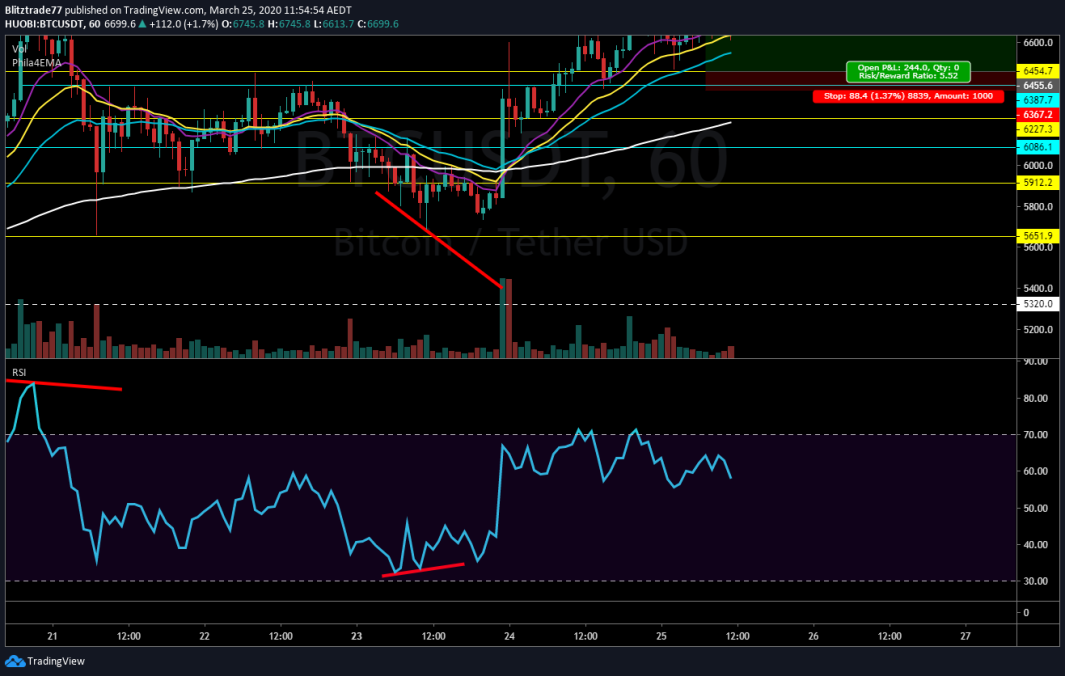Click the TradingView cloud logo icon
1065x676 pixels.
(x=14, y=661)
